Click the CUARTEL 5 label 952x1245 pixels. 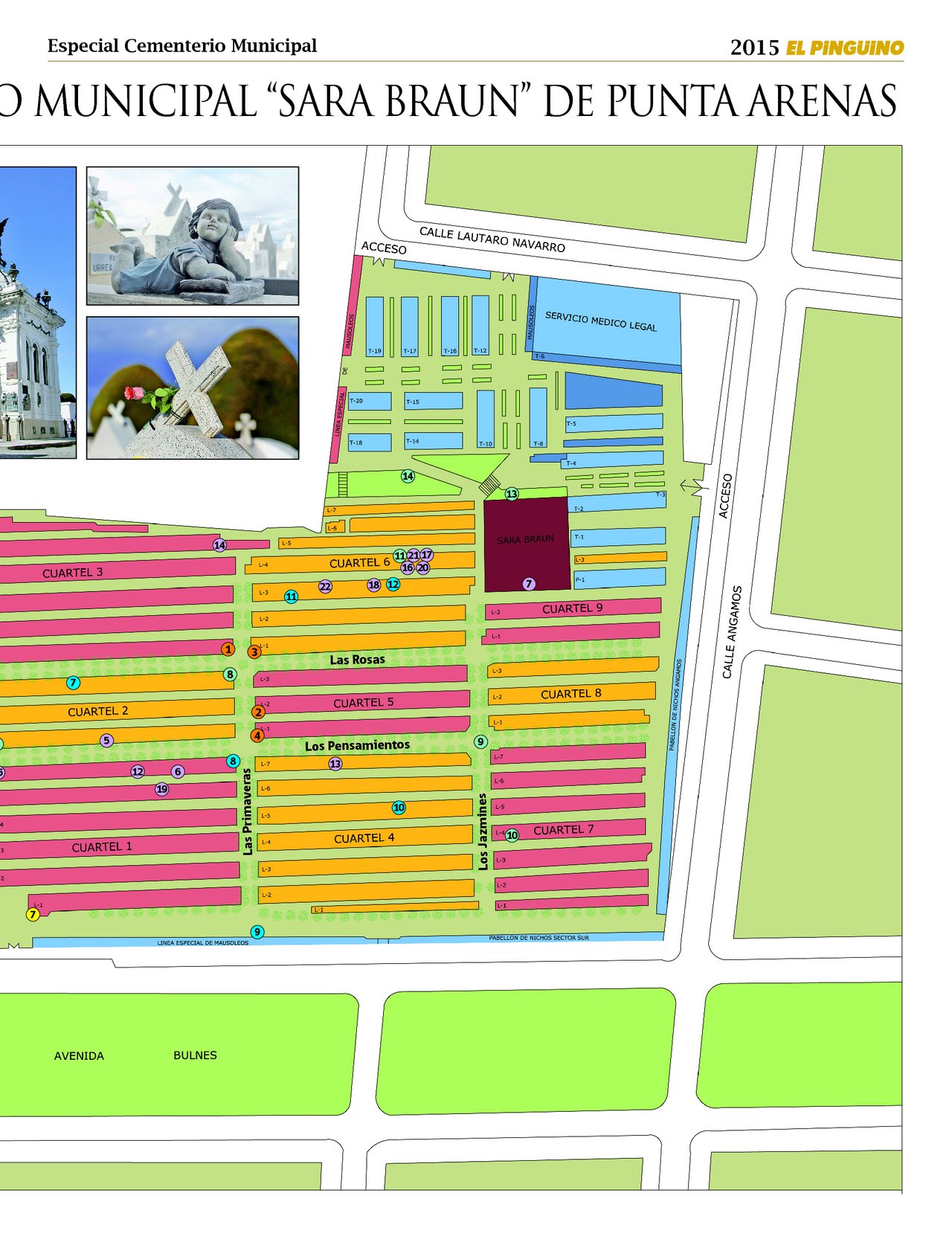coord(364,703)
